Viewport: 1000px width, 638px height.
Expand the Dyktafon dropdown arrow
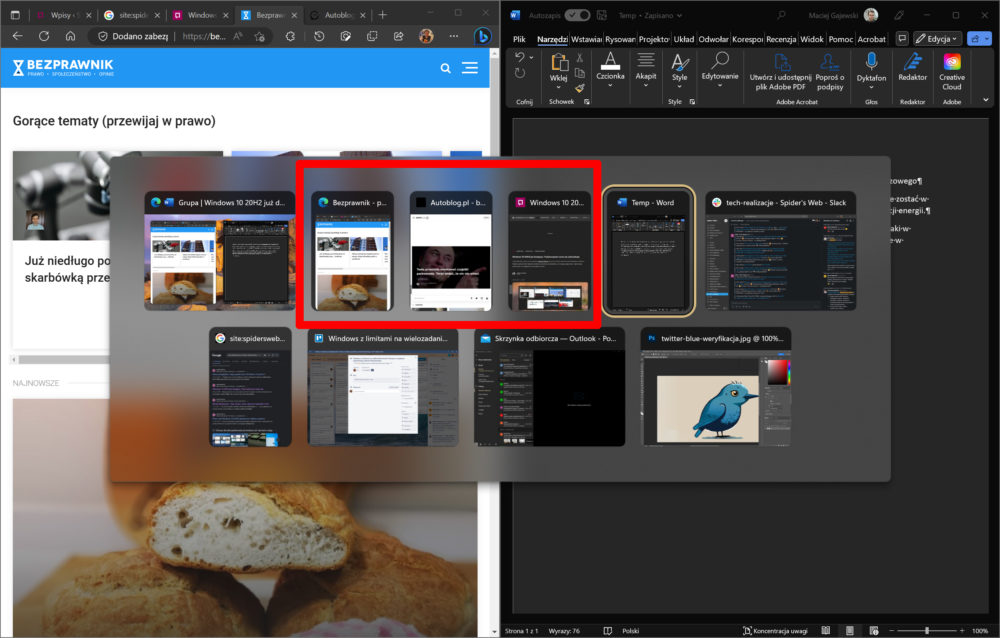coord(871,87)
